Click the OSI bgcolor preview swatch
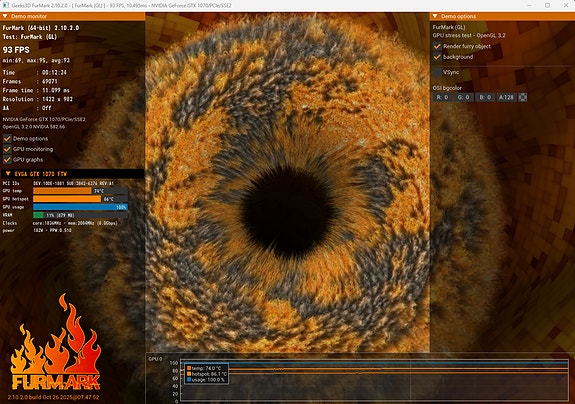Screen dimensions: 575x404 point(523,97)
